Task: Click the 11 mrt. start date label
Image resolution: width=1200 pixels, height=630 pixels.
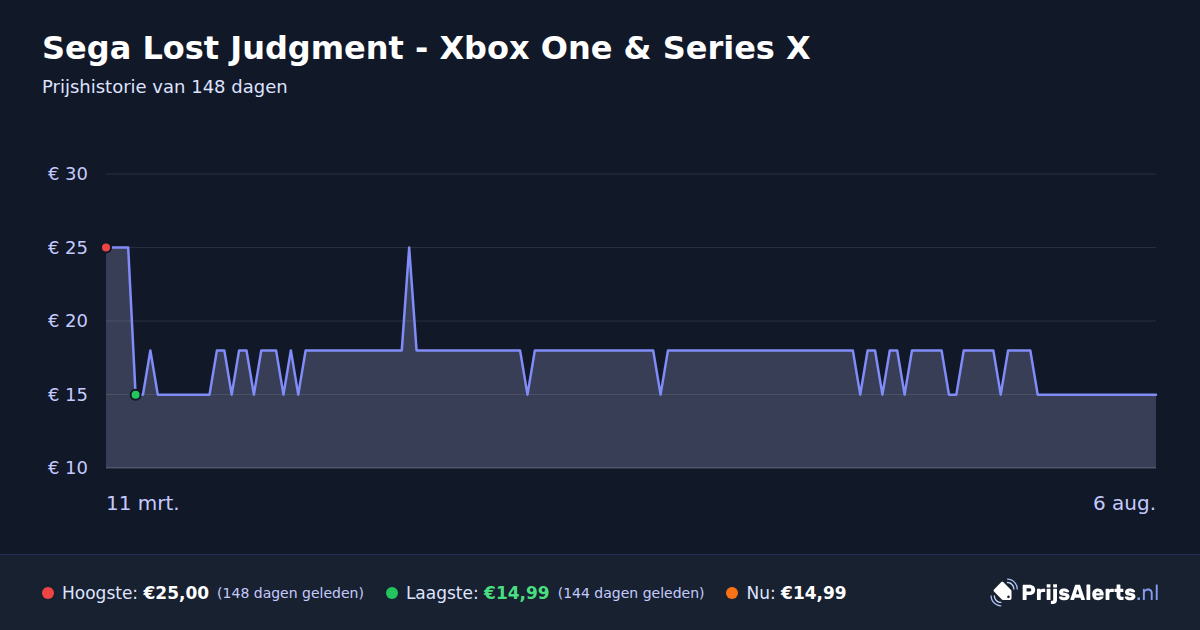Action: point(143,503)
